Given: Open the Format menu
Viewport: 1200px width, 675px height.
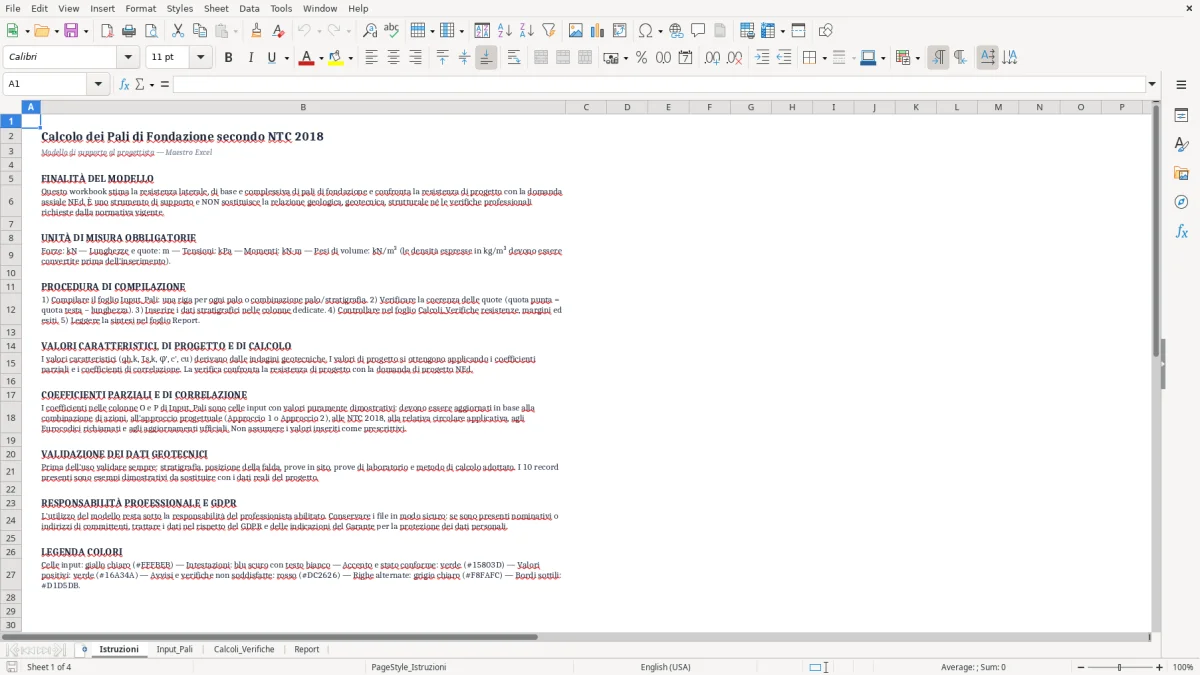Looking at the screenshot, I should [140, 8].
